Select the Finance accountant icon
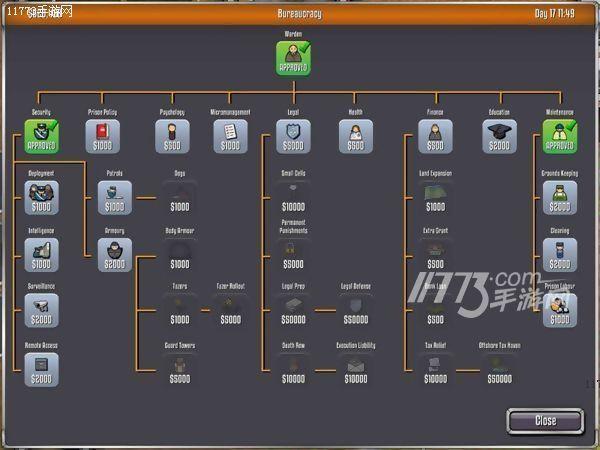The image size is (600, 450). coord(435,136)
